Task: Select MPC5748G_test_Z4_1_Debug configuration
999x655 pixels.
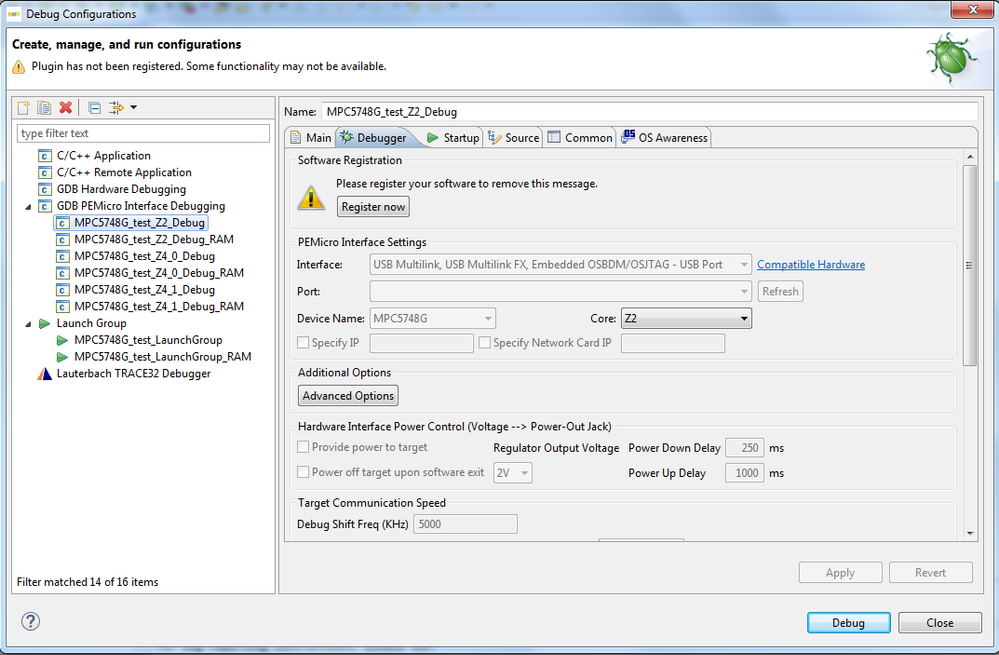Action: (145, 289)
